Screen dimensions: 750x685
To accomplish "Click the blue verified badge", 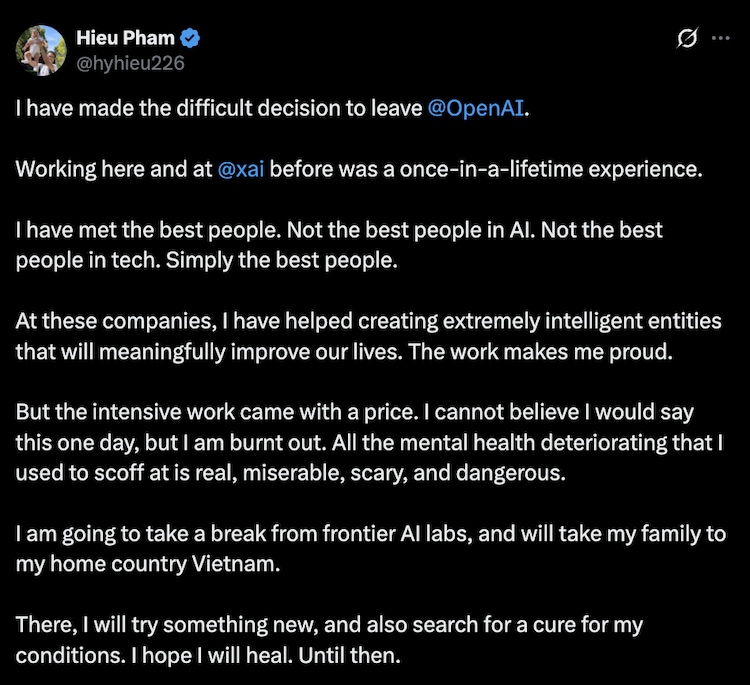I will 190,38.
